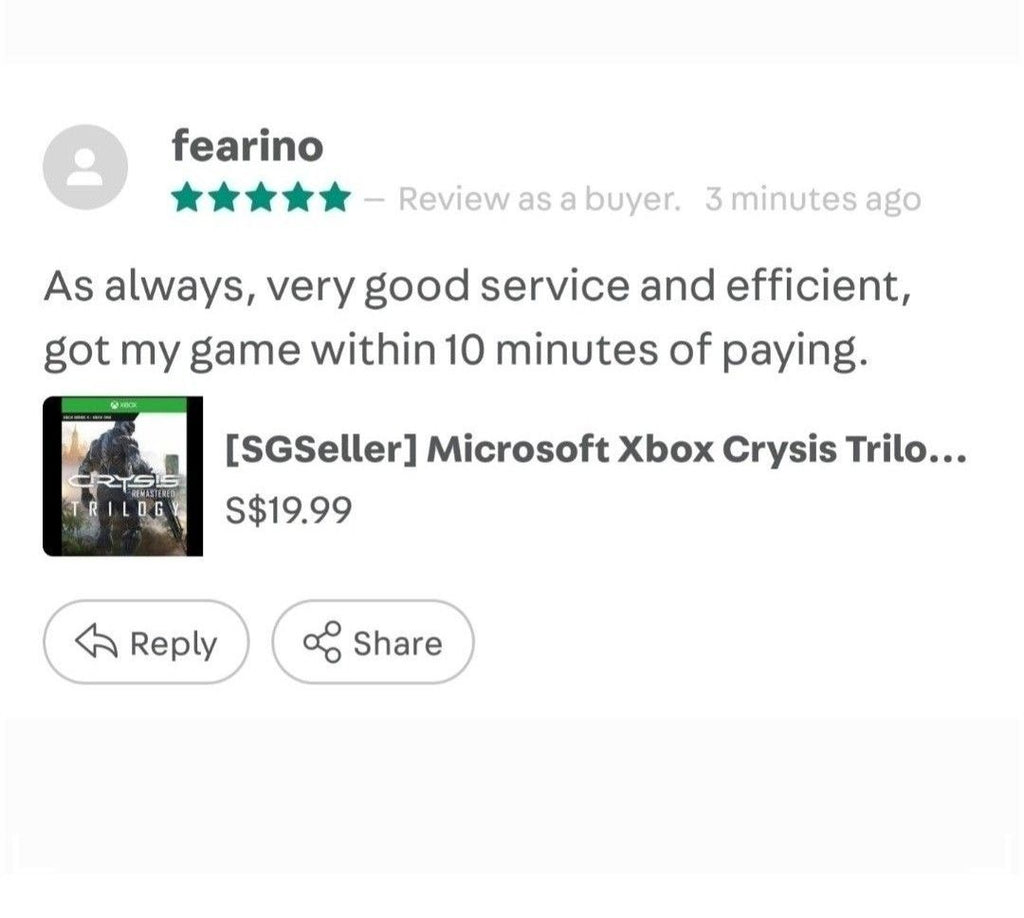Click the '3 minutes ago' timestamp
The height and width of the screenshot is (918, 1024).
point(813,199)
